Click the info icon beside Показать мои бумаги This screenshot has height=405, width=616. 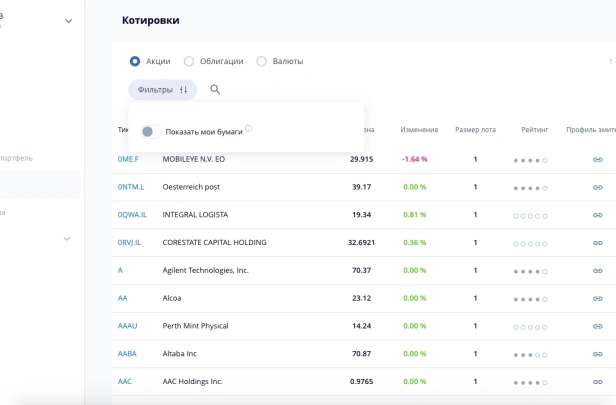point(248,128)
